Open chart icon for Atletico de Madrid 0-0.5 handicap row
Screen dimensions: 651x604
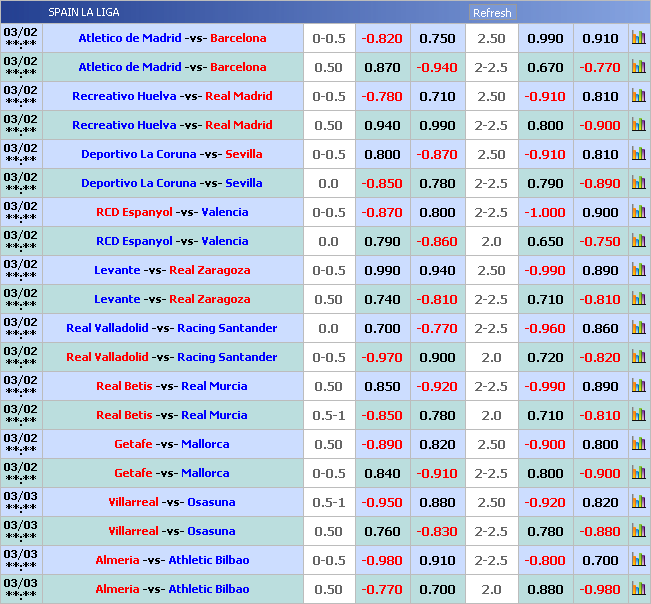tap(638, 38)
